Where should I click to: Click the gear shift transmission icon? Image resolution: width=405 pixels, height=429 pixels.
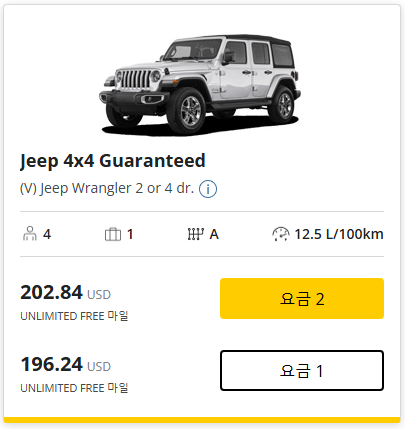(195, 234)
